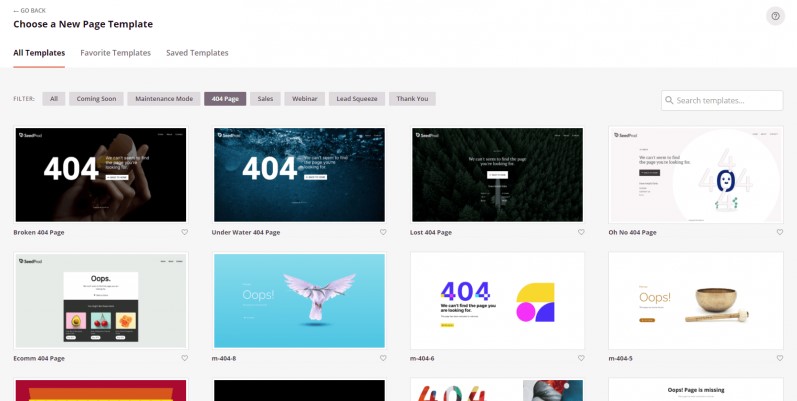Select the 'Oops! Page is missing' thumbnail
The height and width of the screenshot is (401, 797).
point(696,390)
